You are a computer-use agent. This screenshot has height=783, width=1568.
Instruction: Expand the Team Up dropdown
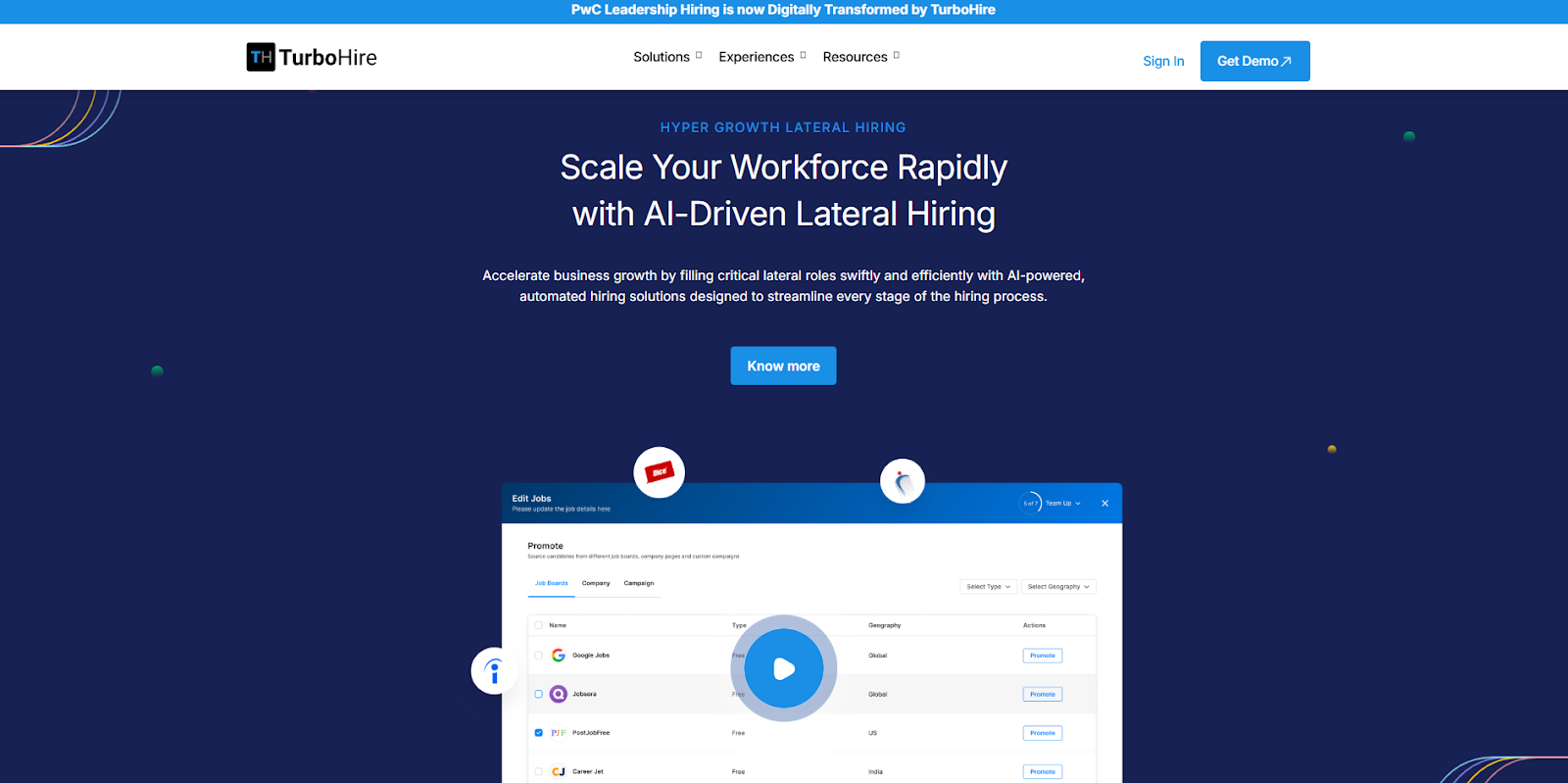point(1063,503)
